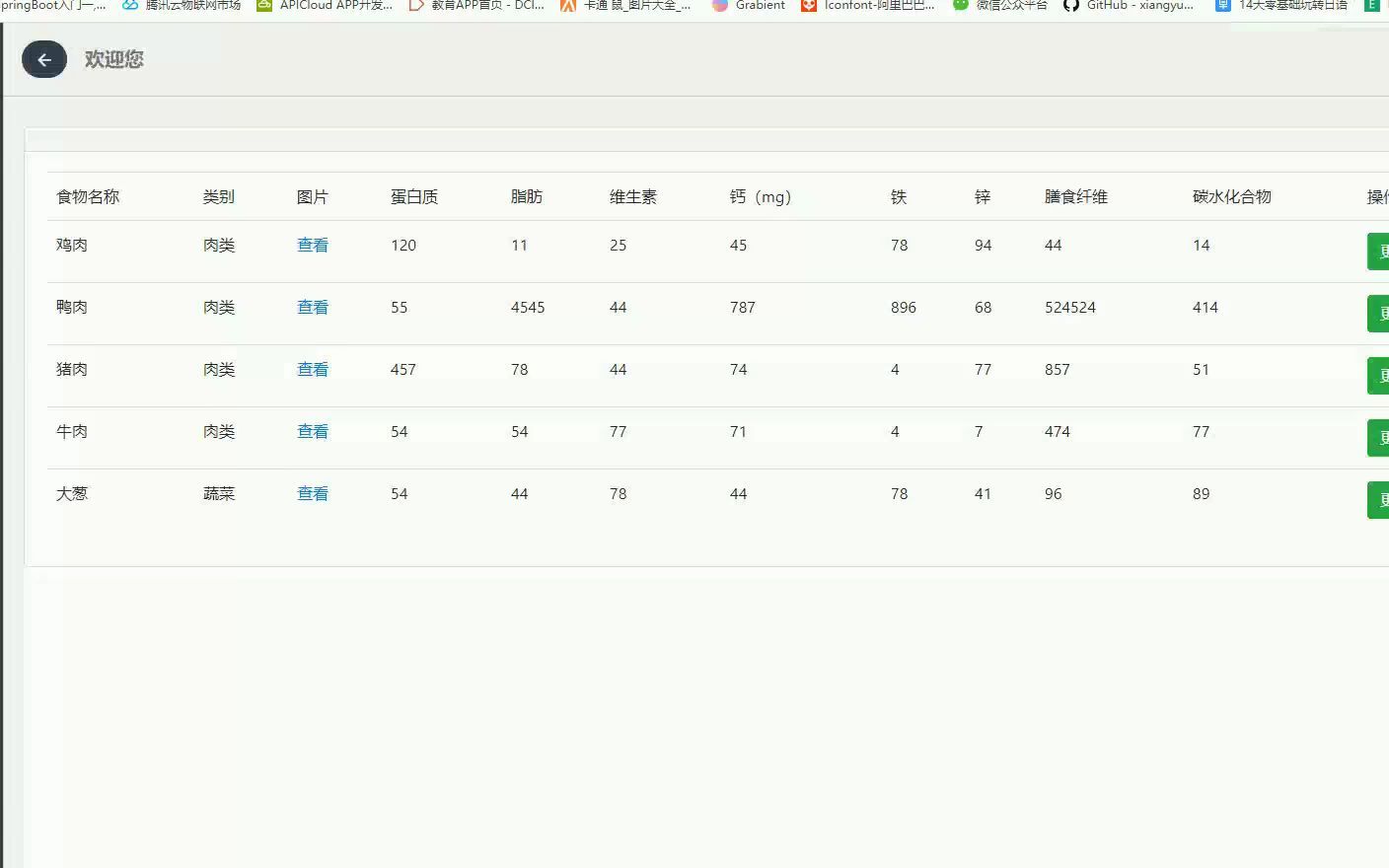This screenshot has height=868, width=1389.
Task: Click the back arrow beside 欢迎您
Action: [x=43, y=59]
